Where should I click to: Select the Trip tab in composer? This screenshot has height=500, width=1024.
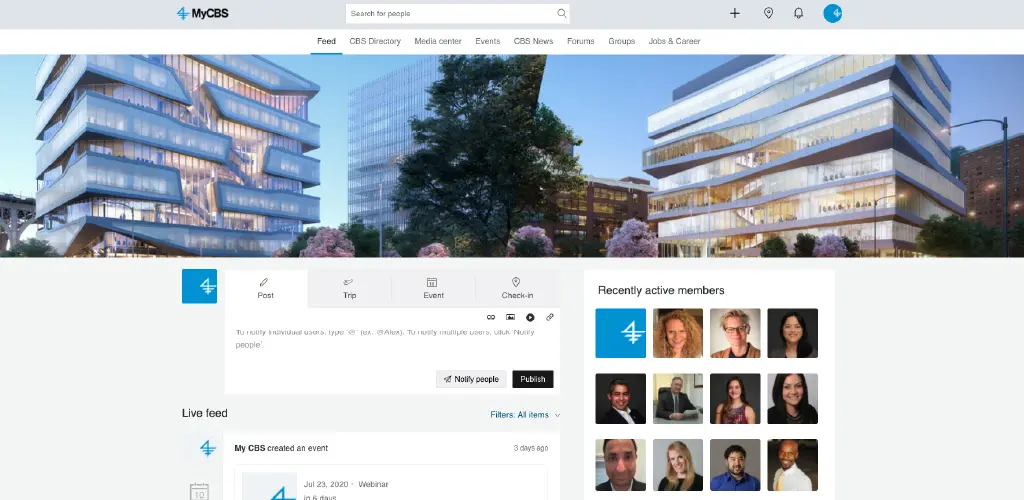click(349, 289)
